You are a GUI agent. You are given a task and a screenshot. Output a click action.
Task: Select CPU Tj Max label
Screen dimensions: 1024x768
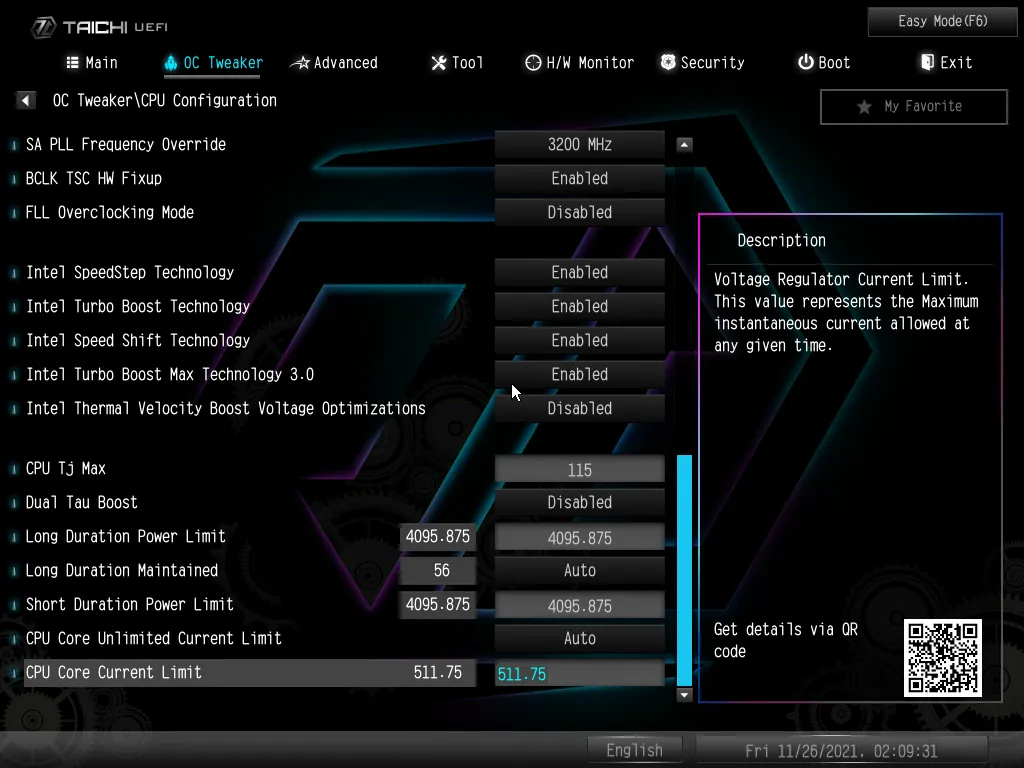point(65,468)
